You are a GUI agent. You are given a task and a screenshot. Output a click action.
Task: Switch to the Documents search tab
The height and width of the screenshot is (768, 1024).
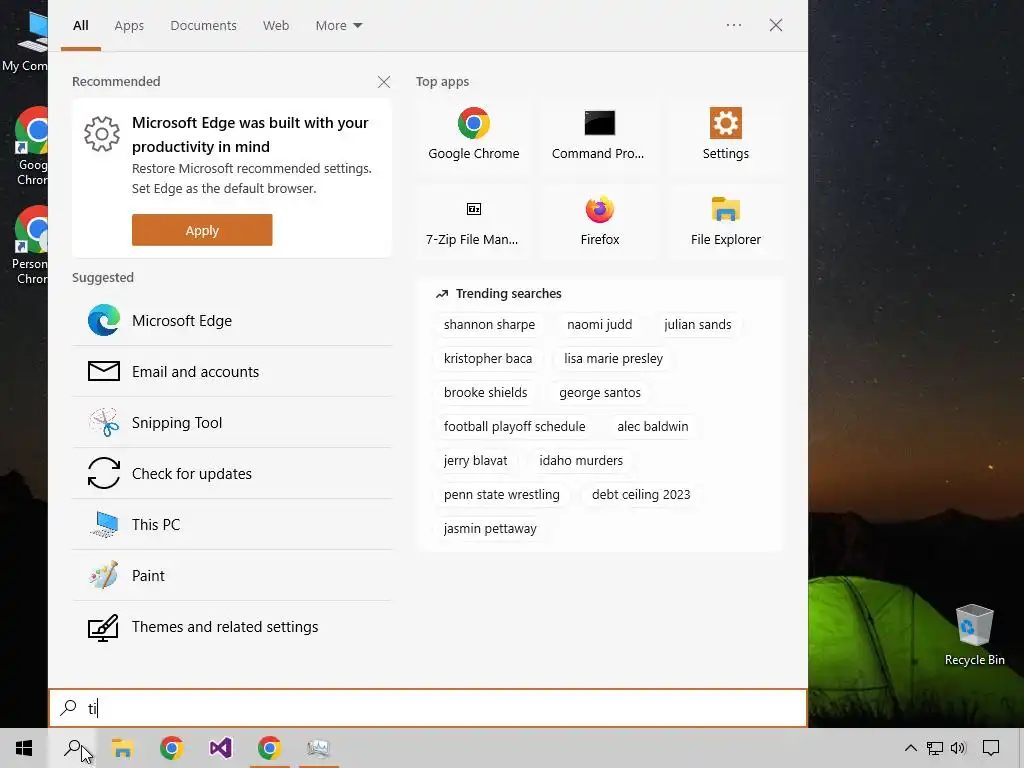pos(203,25)
